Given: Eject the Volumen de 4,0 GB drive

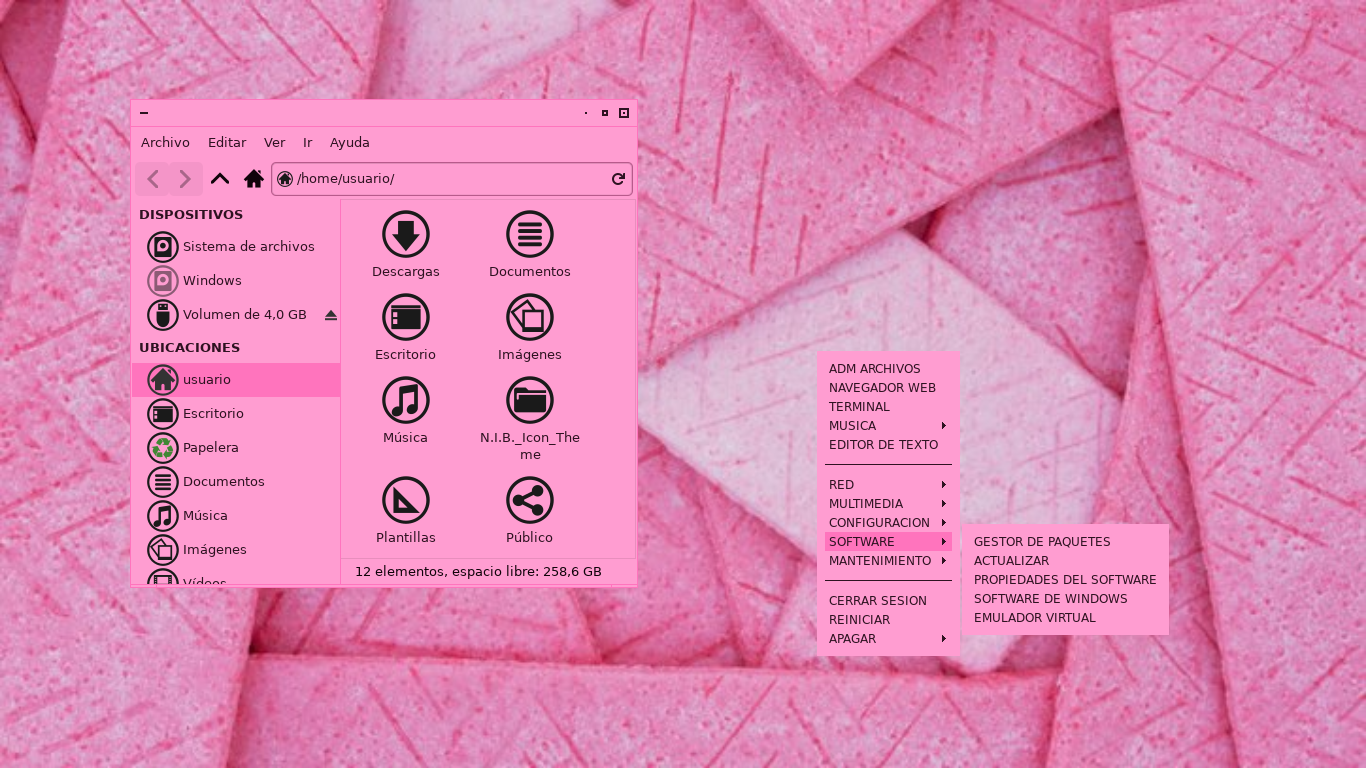Looking at the screenshot, I should pyautogui.click(x=331, y=315).
